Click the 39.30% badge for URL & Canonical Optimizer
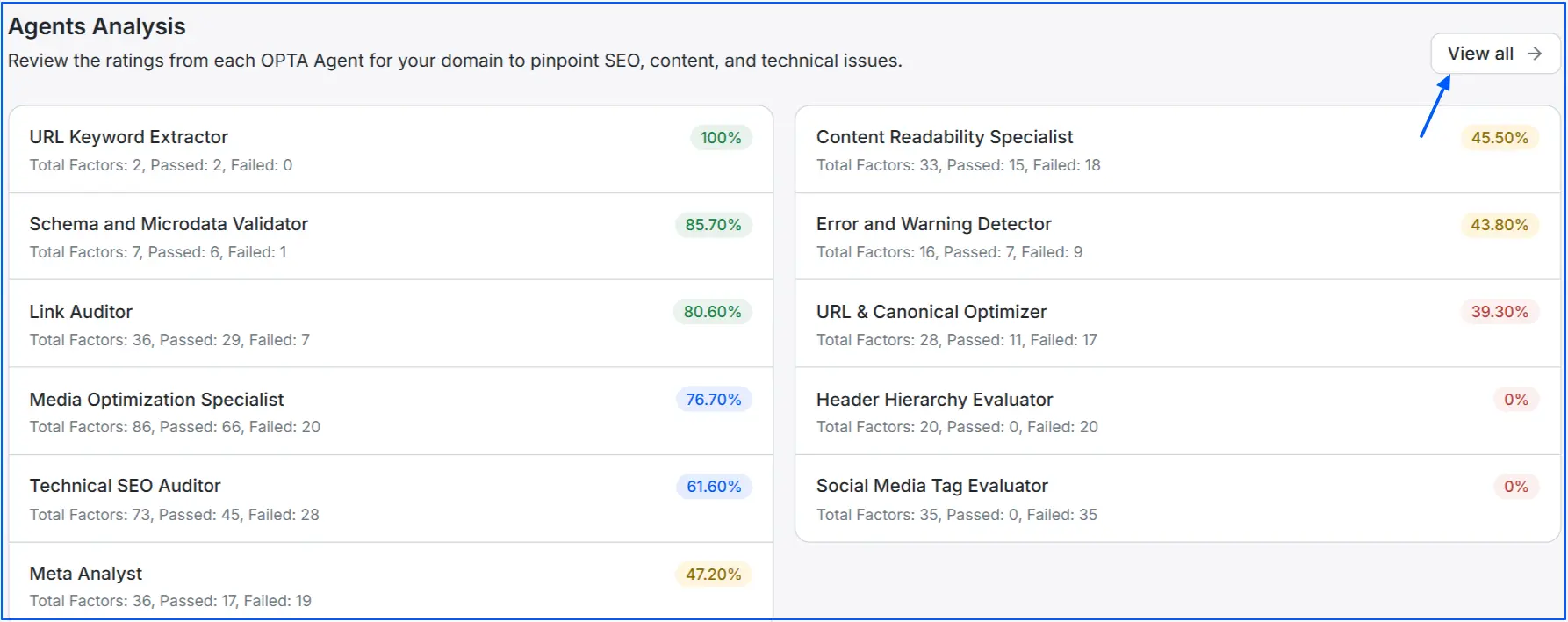 pos(1498,312)
